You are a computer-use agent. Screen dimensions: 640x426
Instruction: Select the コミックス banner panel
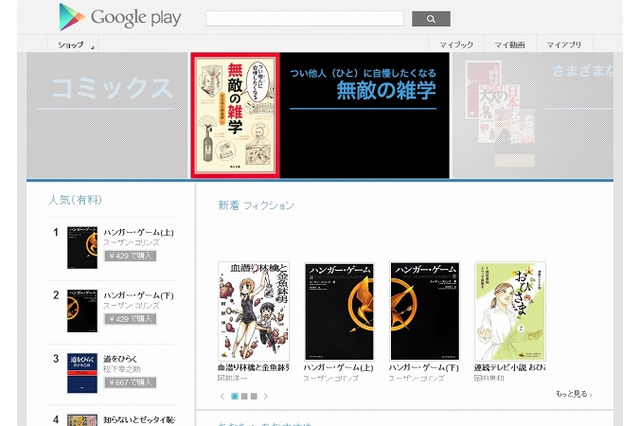click(x=107, y=115)
